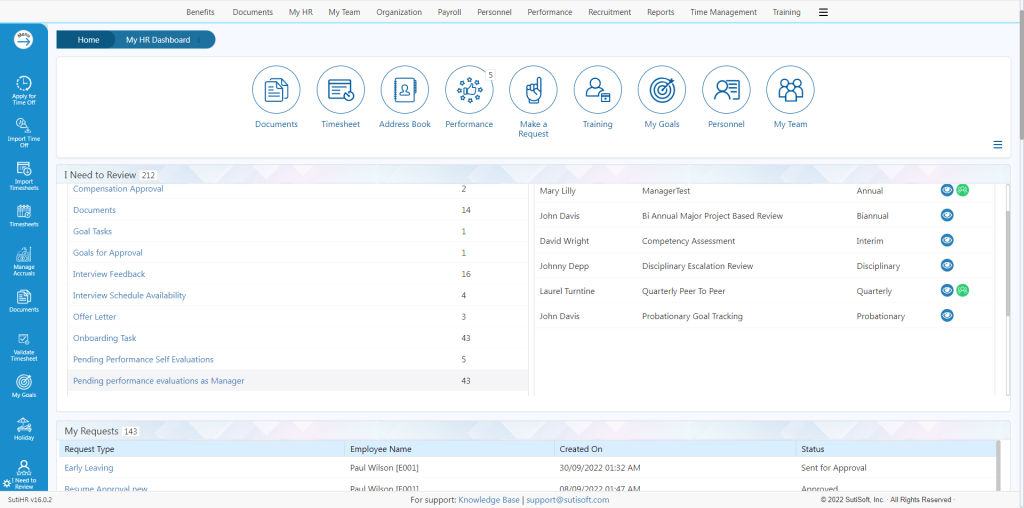This screenshot has height=508, width=1024.
Task: Open the My Goals target icon
Action: click(x=662, y=91)
